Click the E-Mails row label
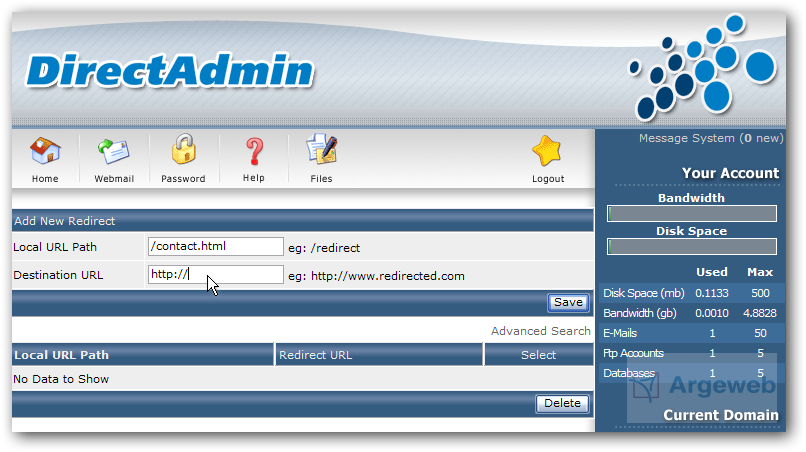The image size is (806, 452). pyautogui.click(x=620, y=333)
